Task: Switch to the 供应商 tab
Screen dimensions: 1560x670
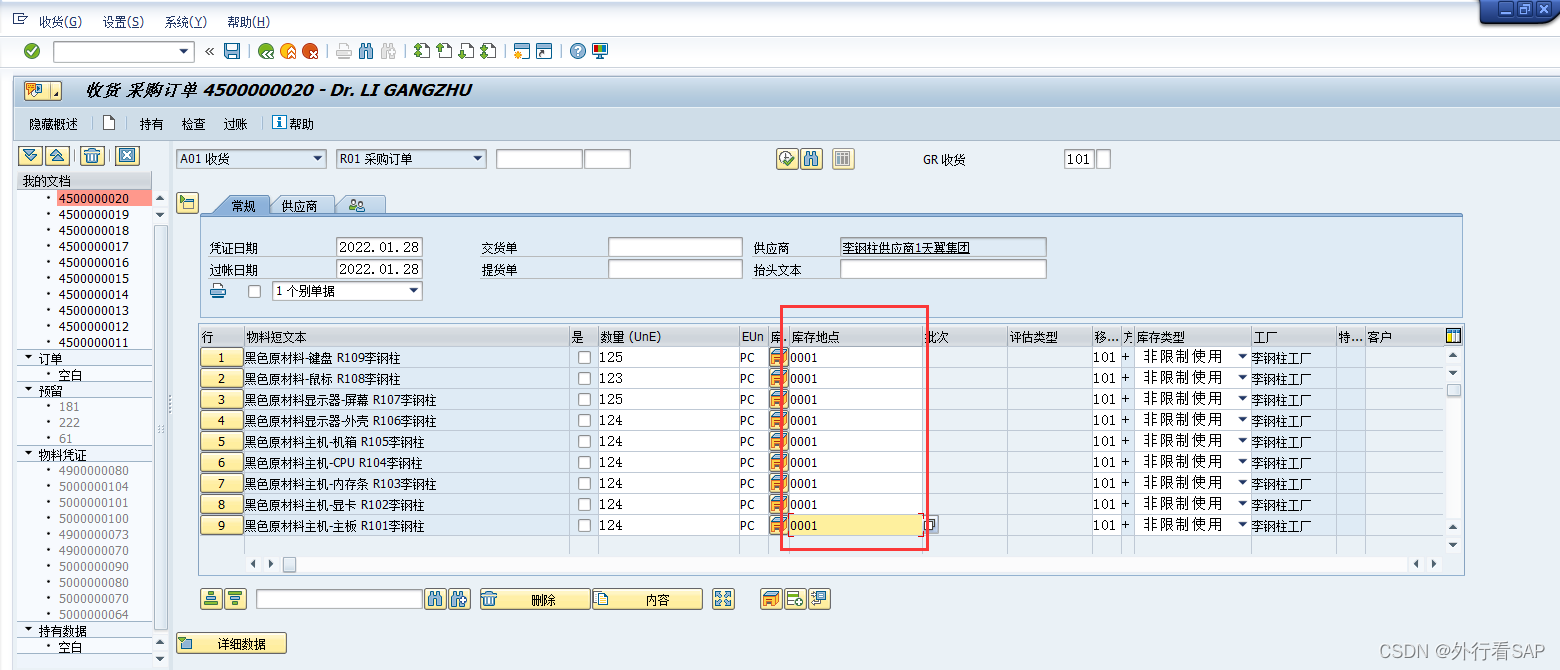Action: (300, 205)
